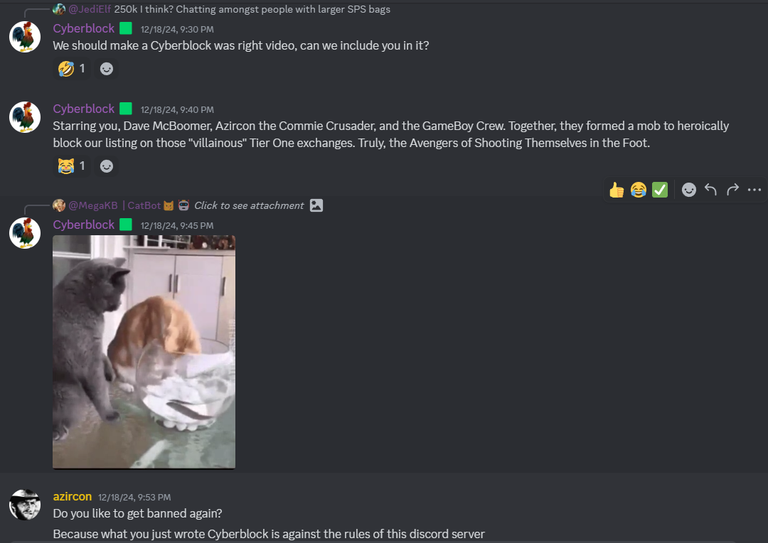Image resolution: width=768 pixels, height=543 pixels.
Task: React with thumbs up emoji in hover toolbar
Action: point(616,189)
